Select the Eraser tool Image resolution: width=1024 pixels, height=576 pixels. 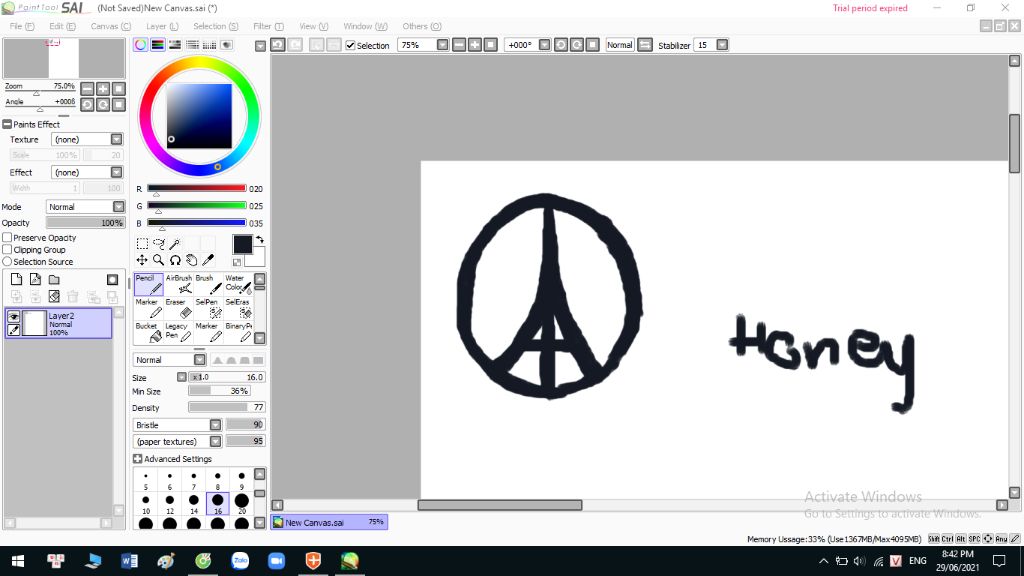point(178,308)
